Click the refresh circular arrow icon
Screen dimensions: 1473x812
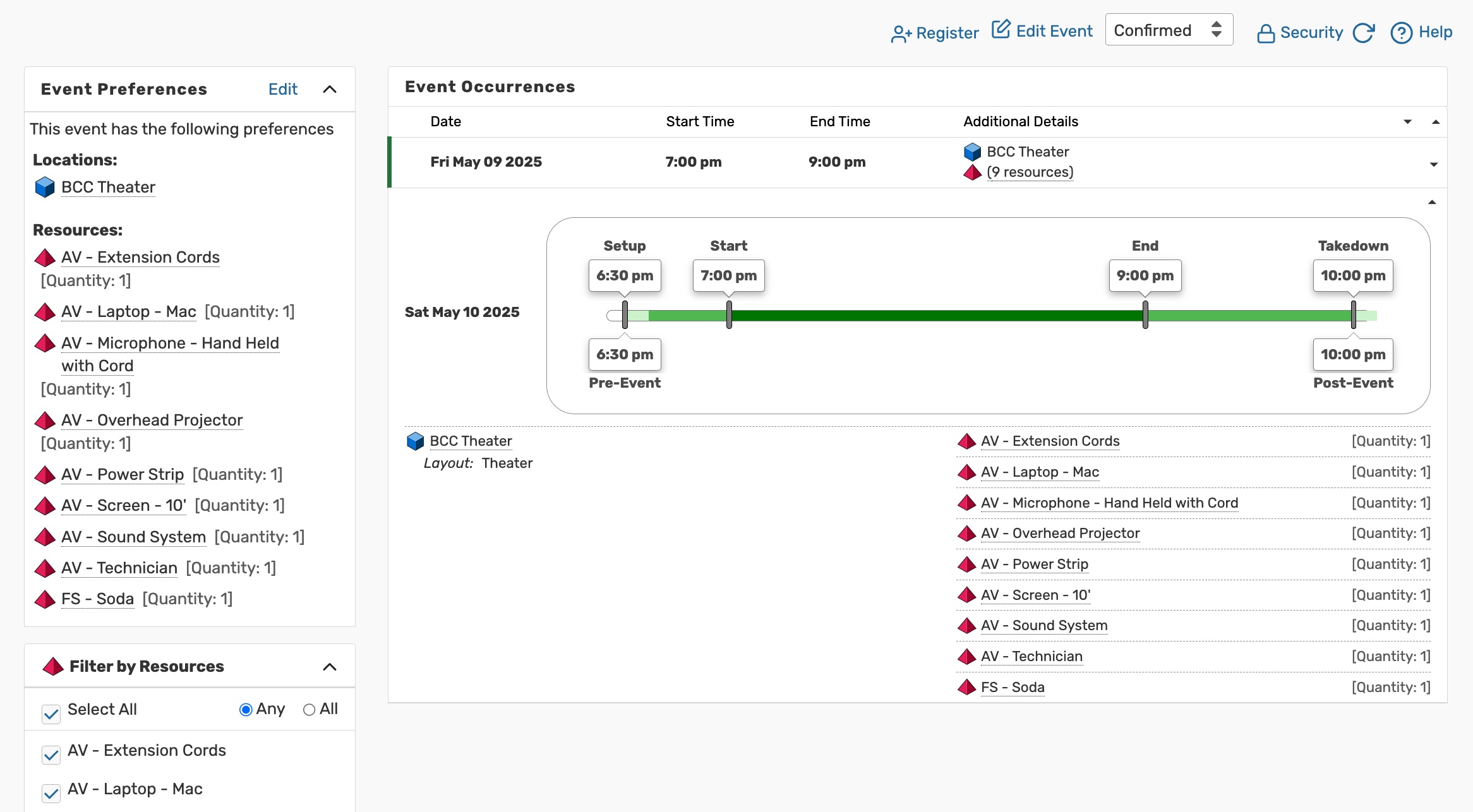point(1363,33)
